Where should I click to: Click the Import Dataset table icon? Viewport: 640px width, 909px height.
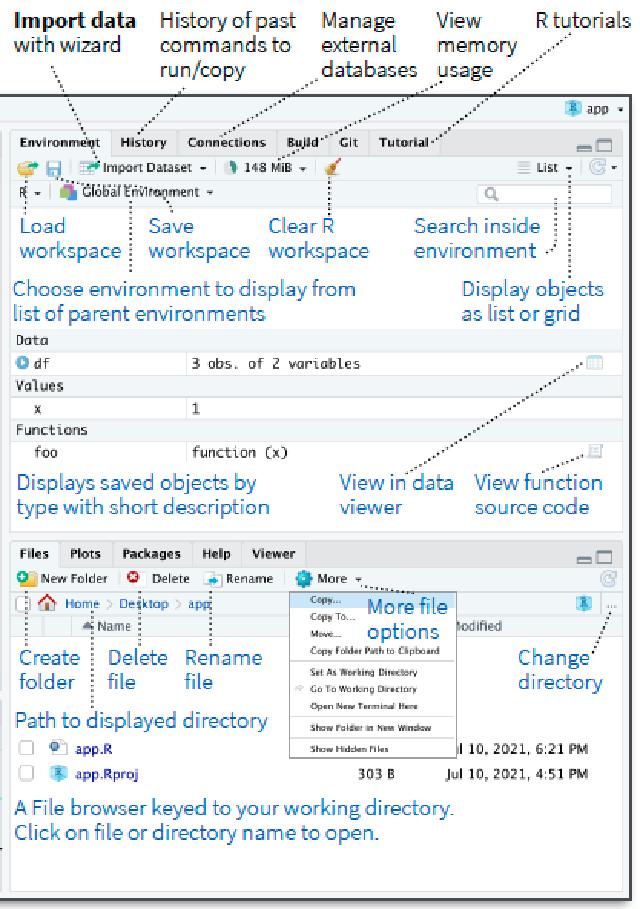pos(89,168)
